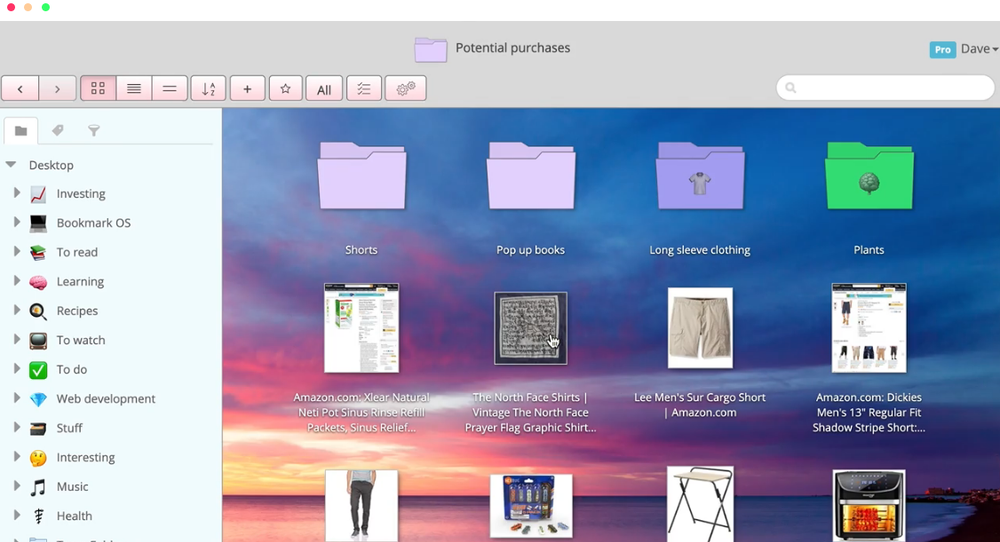Collapse the Desktop tree node

point(11,165)
